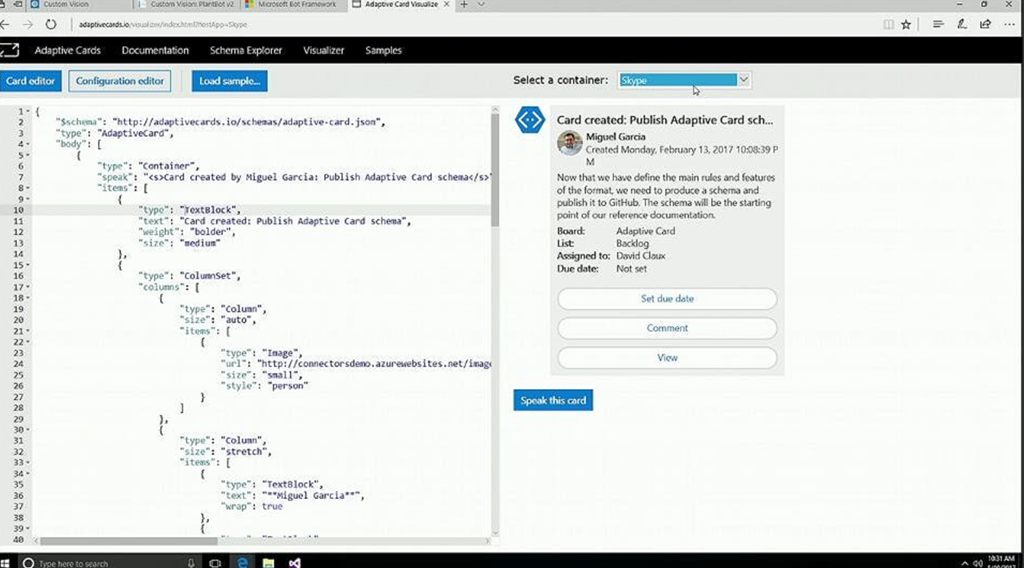Image resolution: width=1024 pixels, height=568 pixels.
Task: Collapse code fold at line 5
Action: pyautogui.click(x=28, y=155)
